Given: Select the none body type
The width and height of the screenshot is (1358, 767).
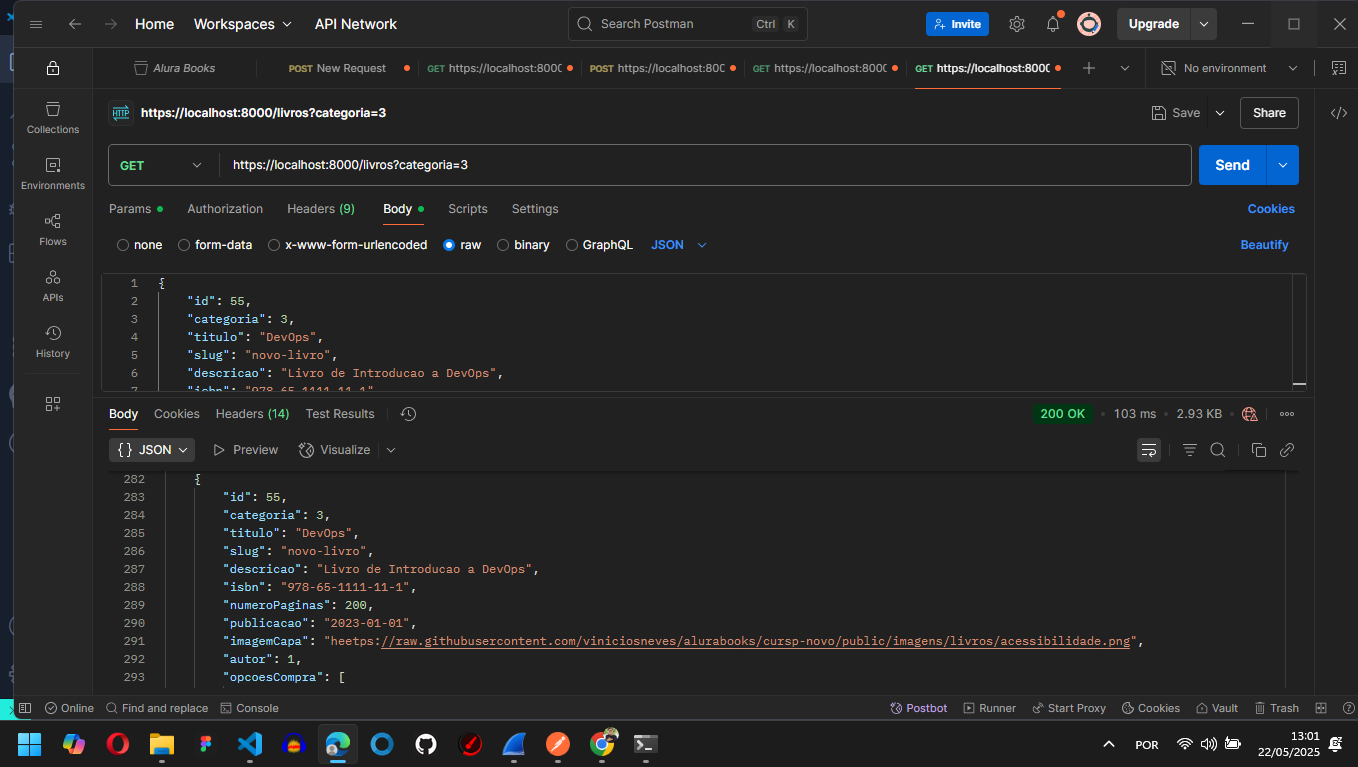Looking at the screenshot, I should (x=139, y=245).
